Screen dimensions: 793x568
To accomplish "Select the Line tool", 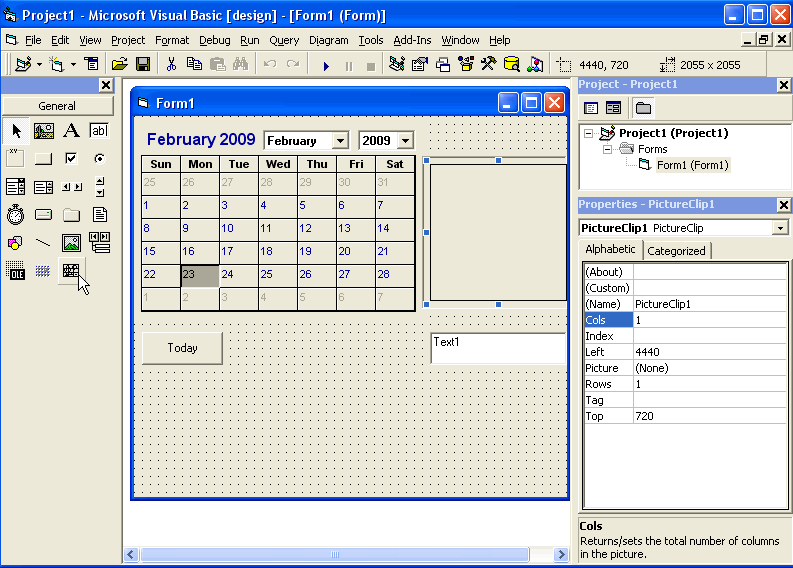I will tap(43, 243).
